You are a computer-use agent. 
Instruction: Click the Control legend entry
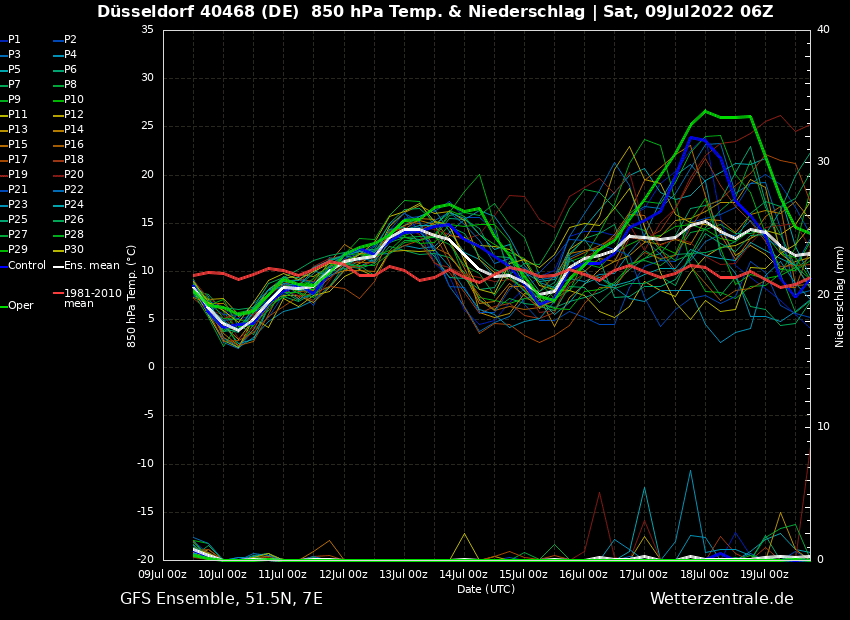tap(27, 266)
